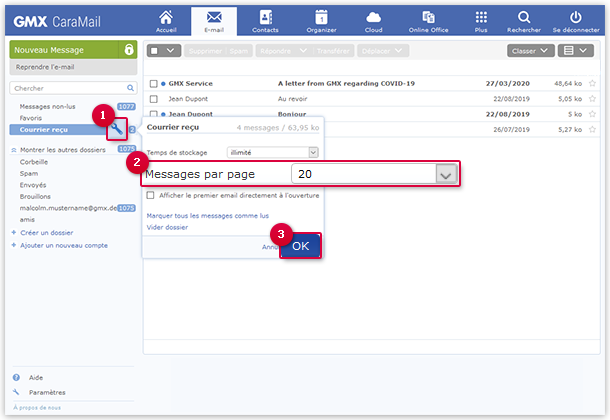This screenshot has width=610, height=420.
Task: Select the Favoris folder
Action: (x=31, y=118)
